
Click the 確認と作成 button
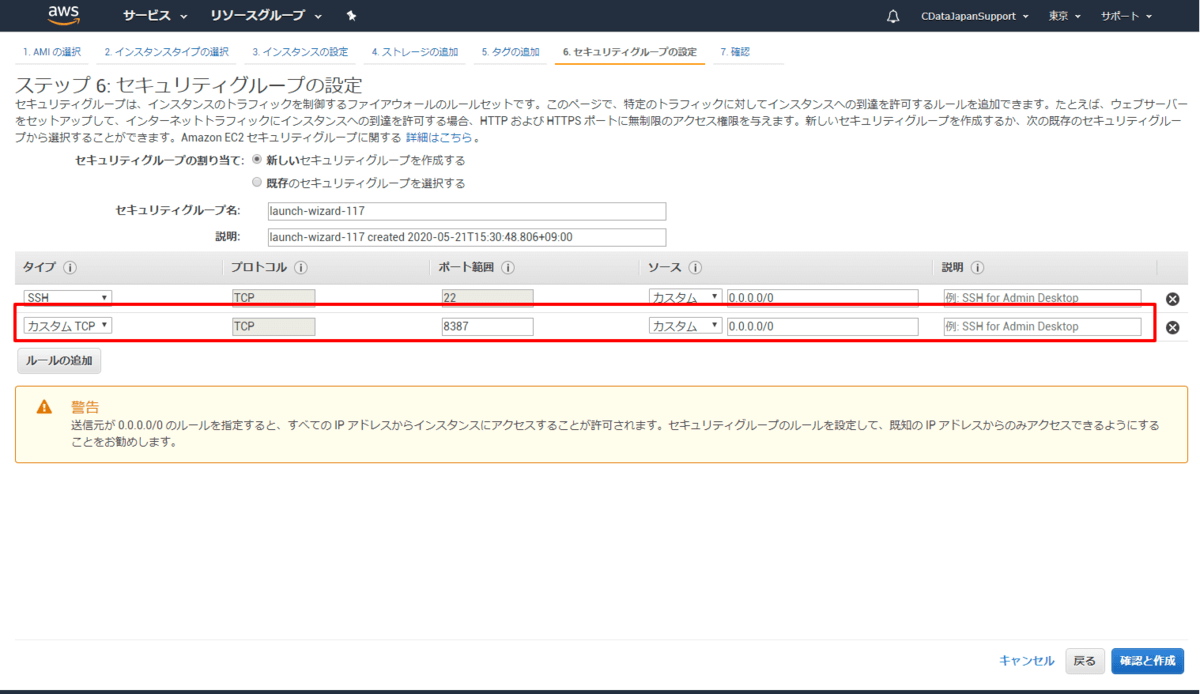pos(1147,661)
